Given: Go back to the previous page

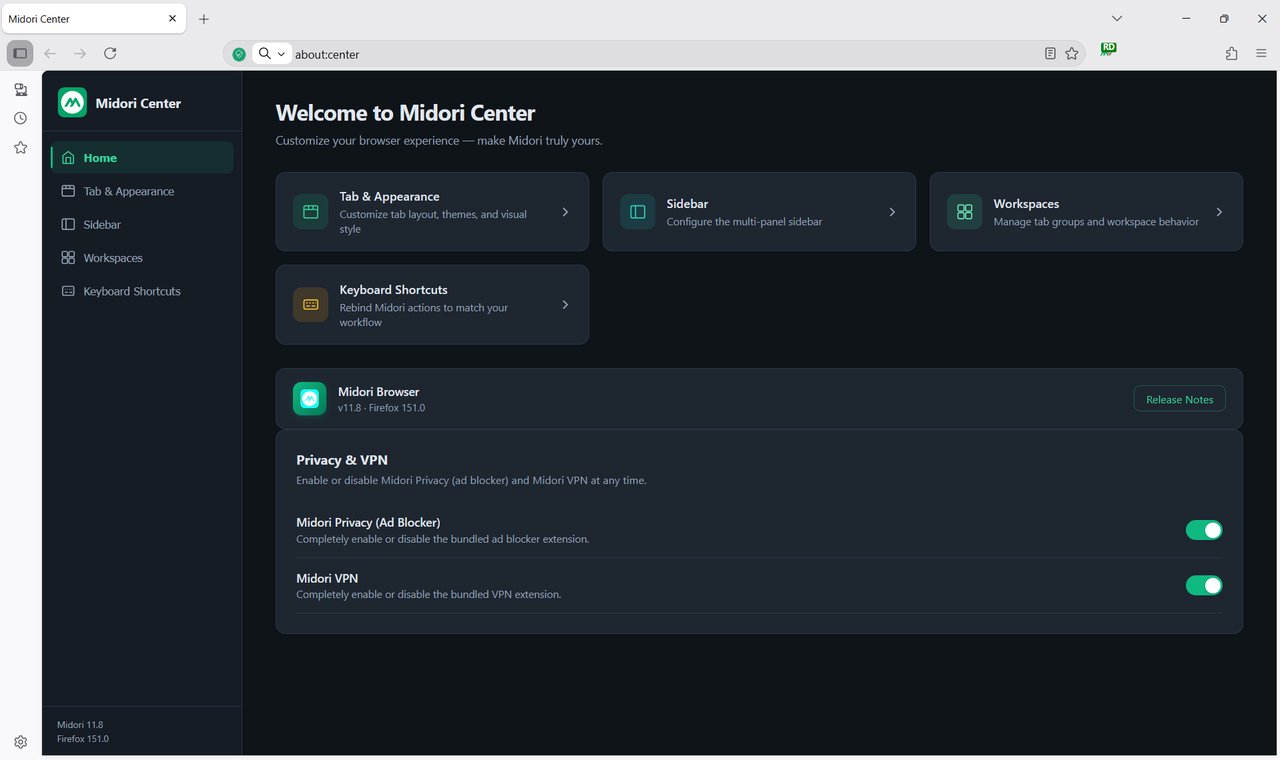Looking at the screenshot, I should click(x=50, y=53).
